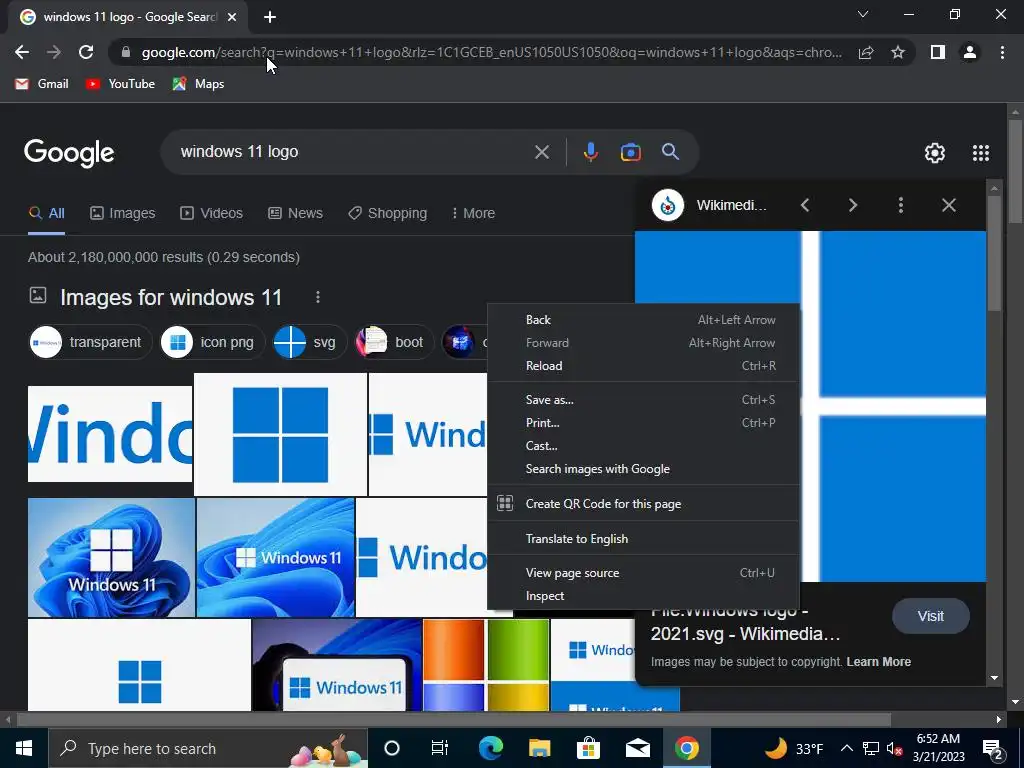Go back using the browser back arrow
Screen dimensions: 1024x768
[22, 52]
